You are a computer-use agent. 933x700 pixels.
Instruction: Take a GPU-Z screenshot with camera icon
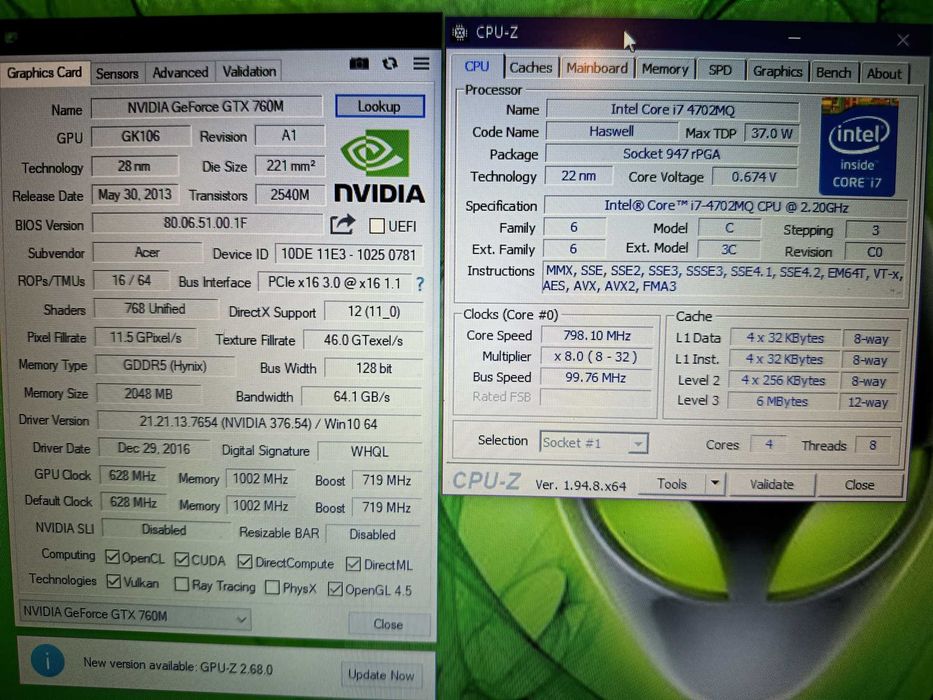pos(359,63)
